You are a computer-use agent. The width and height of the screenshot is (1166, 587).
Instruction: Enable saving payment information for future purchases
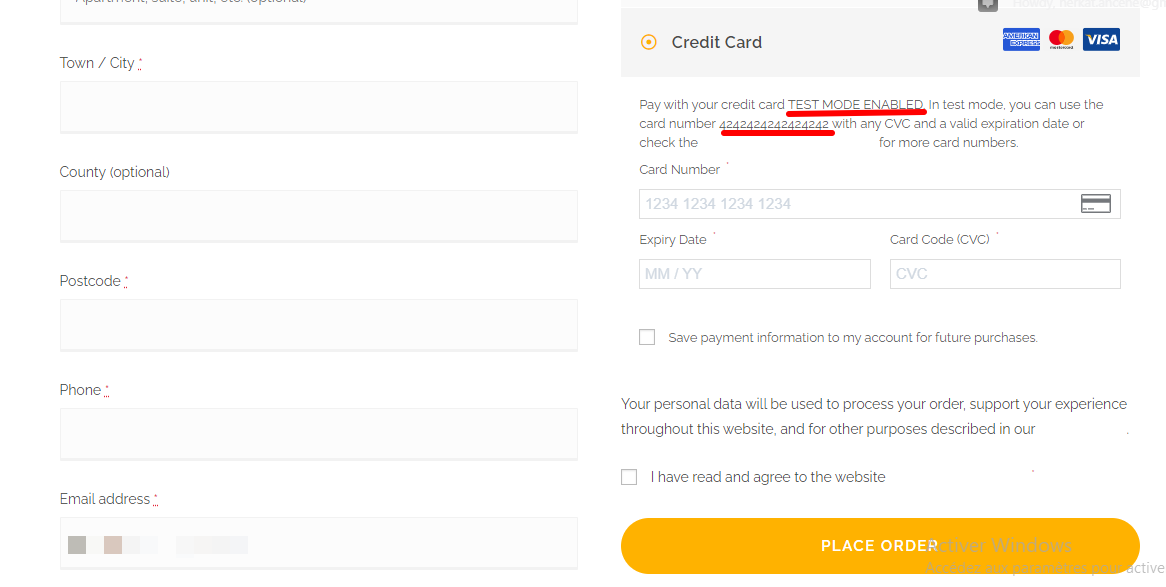647,338
